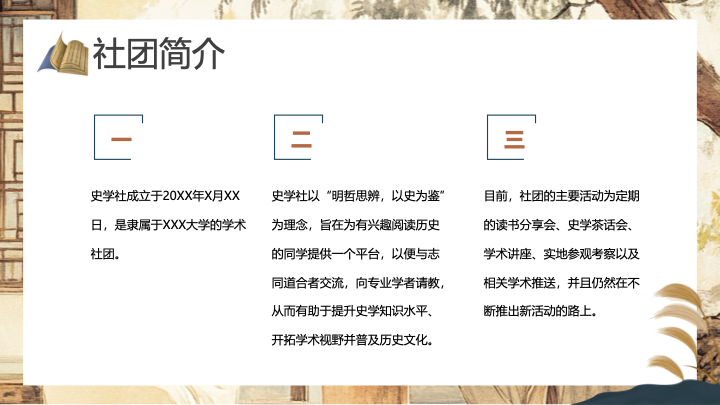The width and height of the screenshot is (720, 405).
Task: Select the line 学术讲座、实地参观考察以及
Action: pos(562,254)
